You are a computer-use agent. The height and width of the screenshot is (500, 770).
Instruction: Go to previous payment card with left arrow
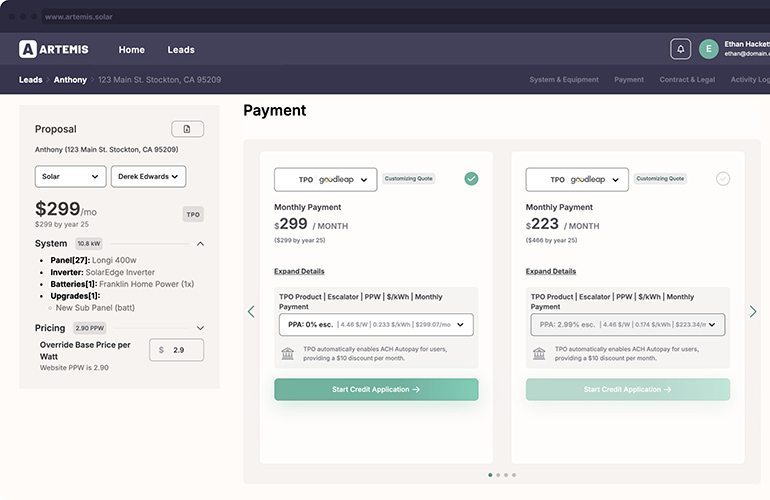tap(251, 312)
